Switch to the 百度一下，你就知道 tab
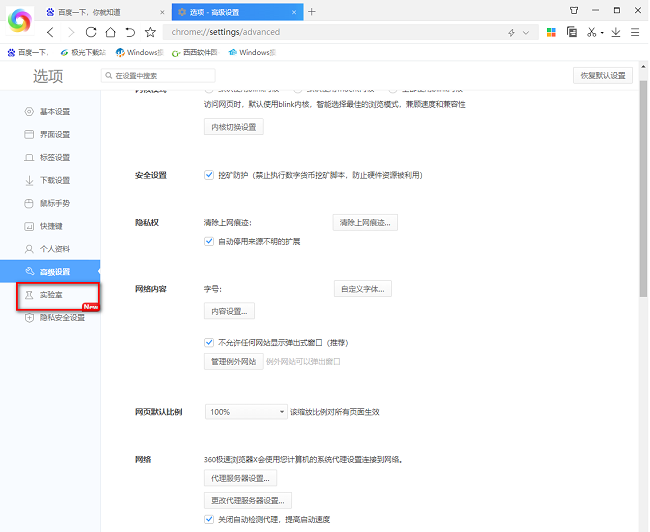Screen dimensions: 650x532 click(x=104, y=12)
